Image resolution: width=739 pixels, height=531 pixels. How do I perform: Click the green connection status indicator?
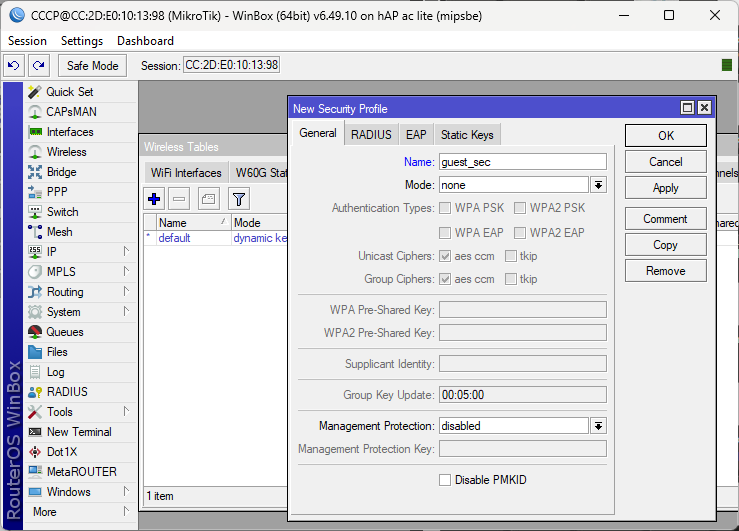[x=727, y=65]
